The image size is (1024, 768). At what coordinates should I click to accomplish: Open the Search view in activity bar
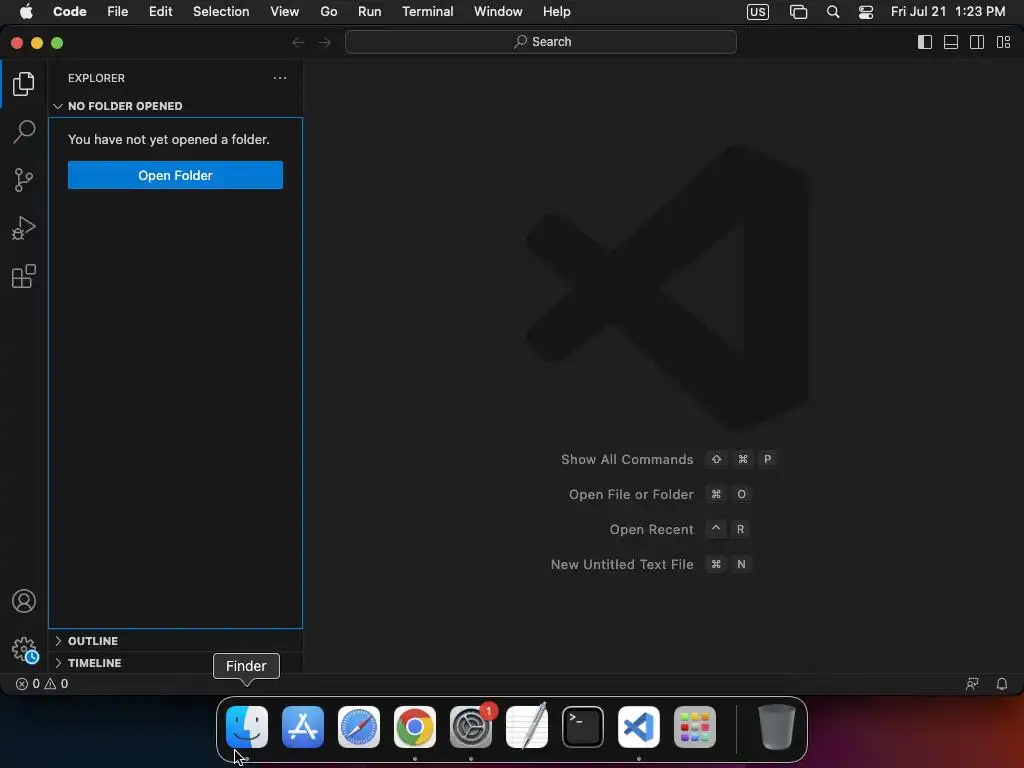[x=24, y=131]
